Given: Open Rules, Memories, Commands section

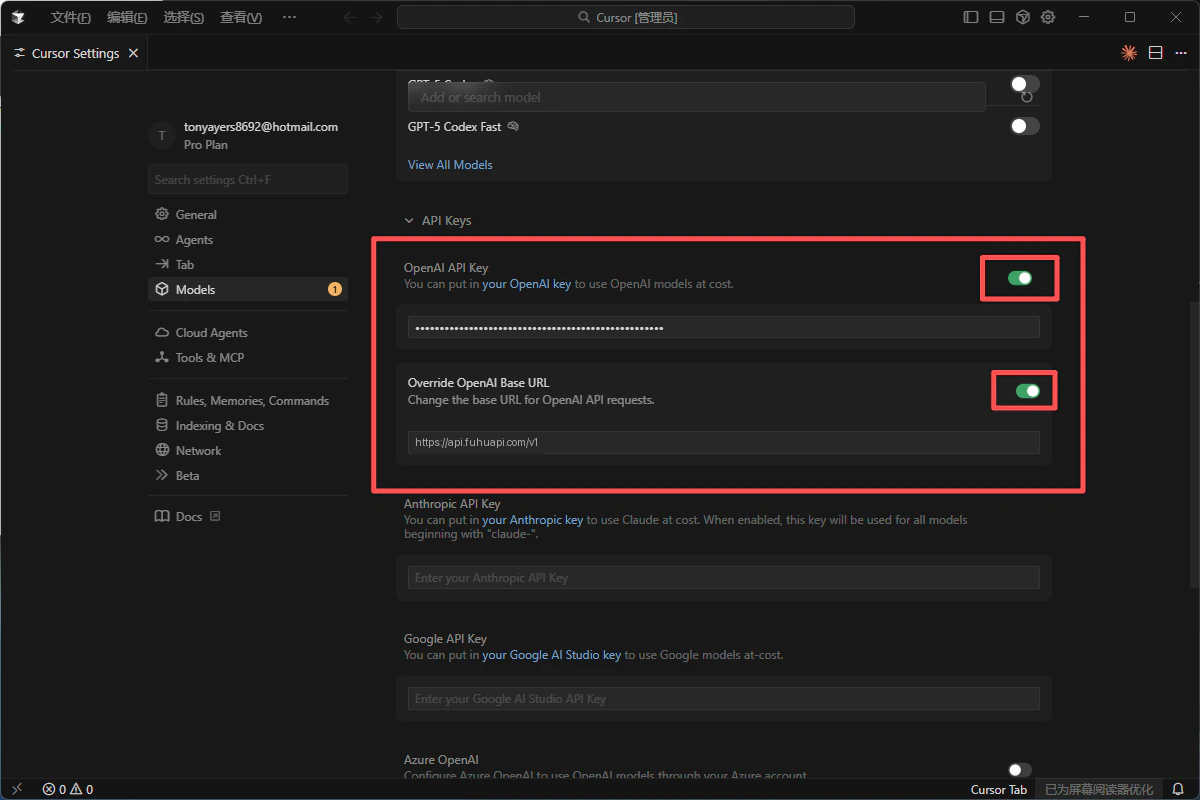Looking at the screenshot, I should (248, 400).
